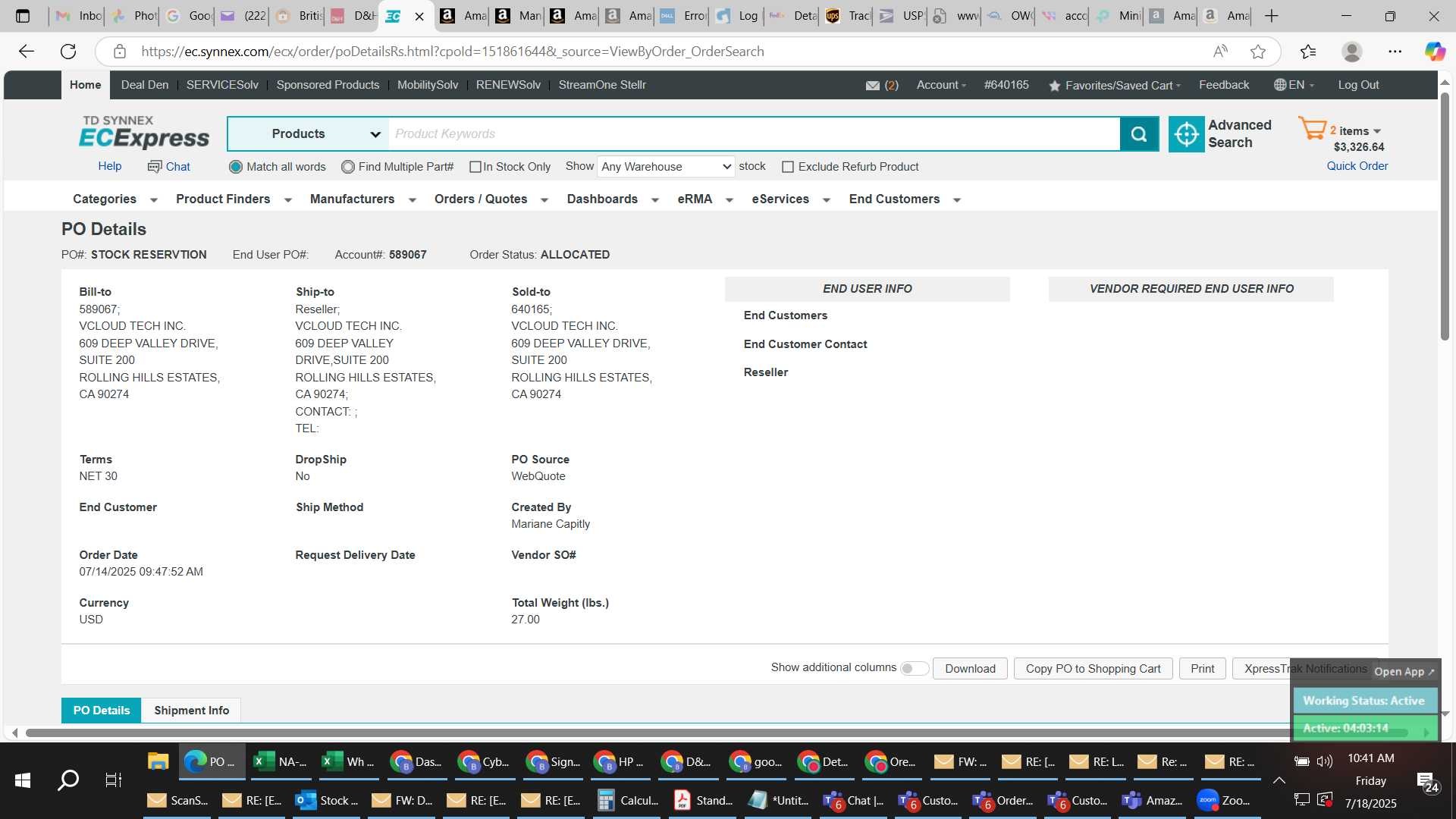Click the Open App overlay button
The width and height of the screenshot is (1456, 819).
pos(1404,672)
